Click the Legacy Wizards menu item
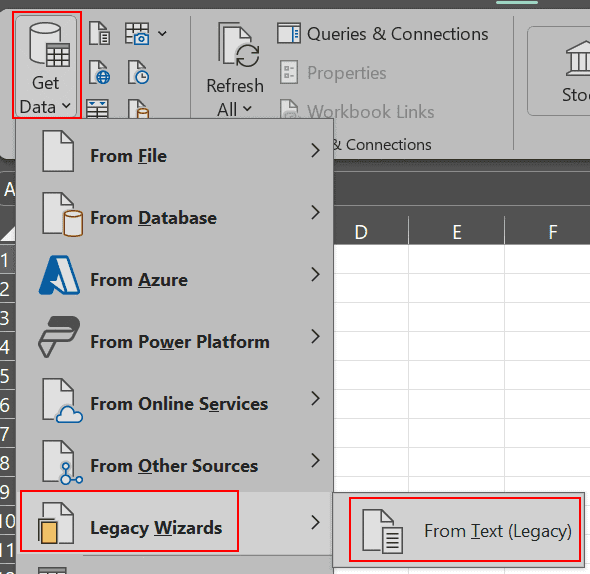The width and height of the screenshot is (590, 574). pos(175,522)
